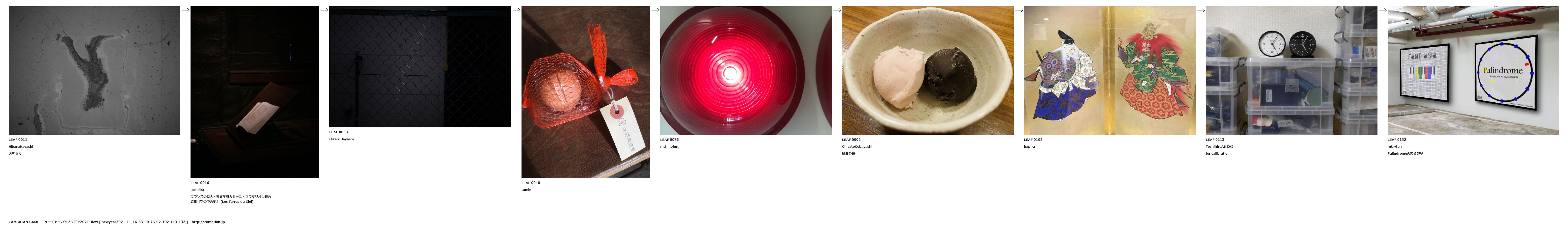Click the LEAF 0040 label

click(x=531, y=183)
